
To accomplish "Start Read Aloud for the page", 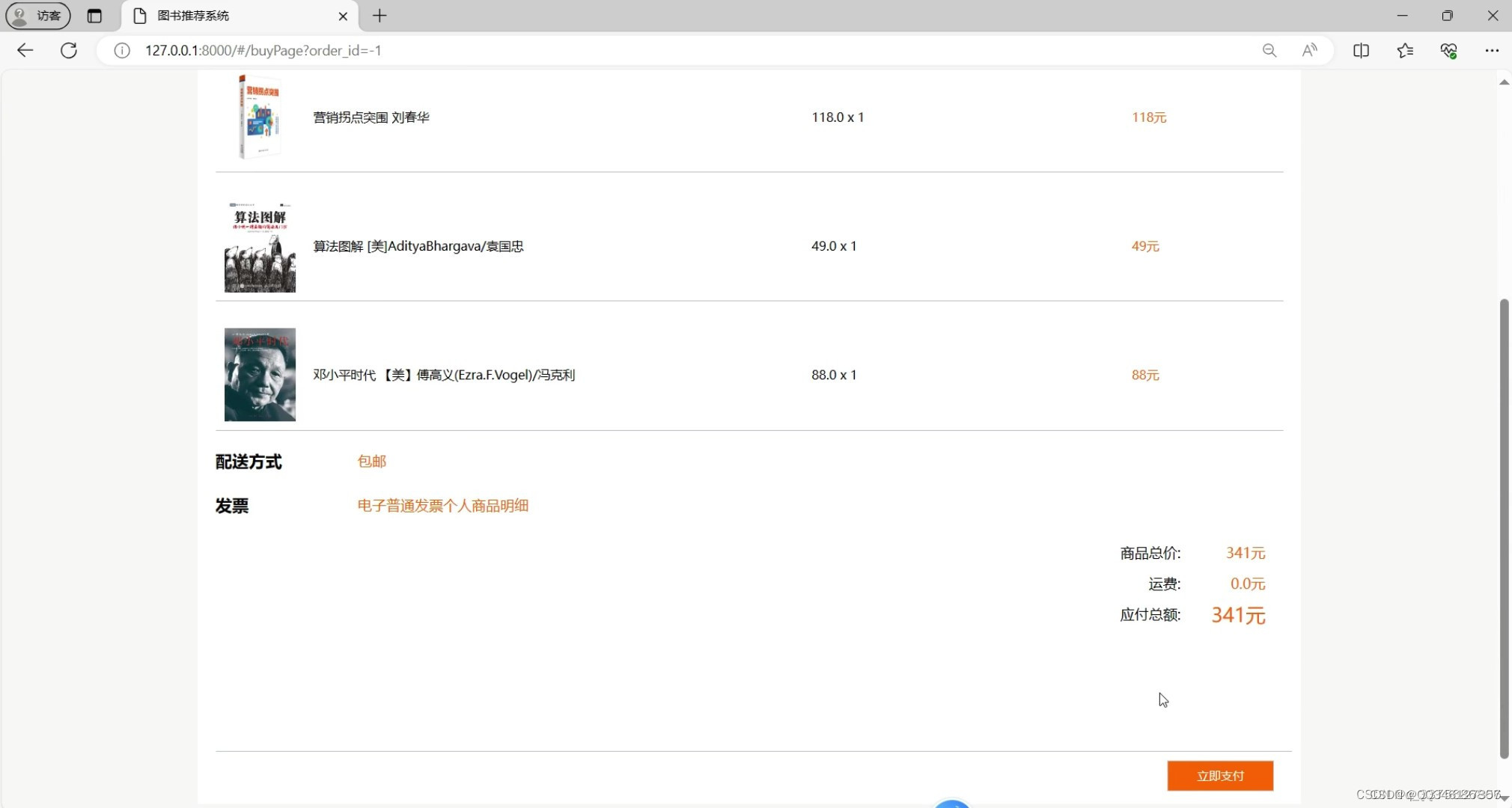I will pyautogui.click(x=1310, y=50).
